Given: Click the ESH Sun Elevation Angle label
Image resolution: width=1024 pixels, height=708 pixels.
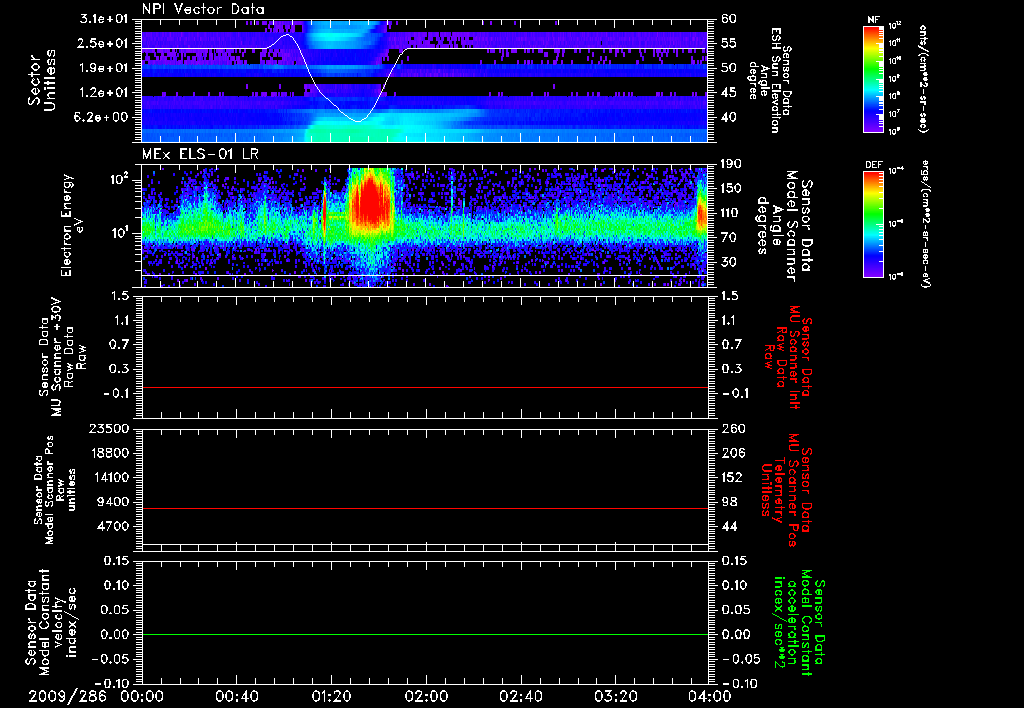Looking at the screenshot, I should click(770, 80).
